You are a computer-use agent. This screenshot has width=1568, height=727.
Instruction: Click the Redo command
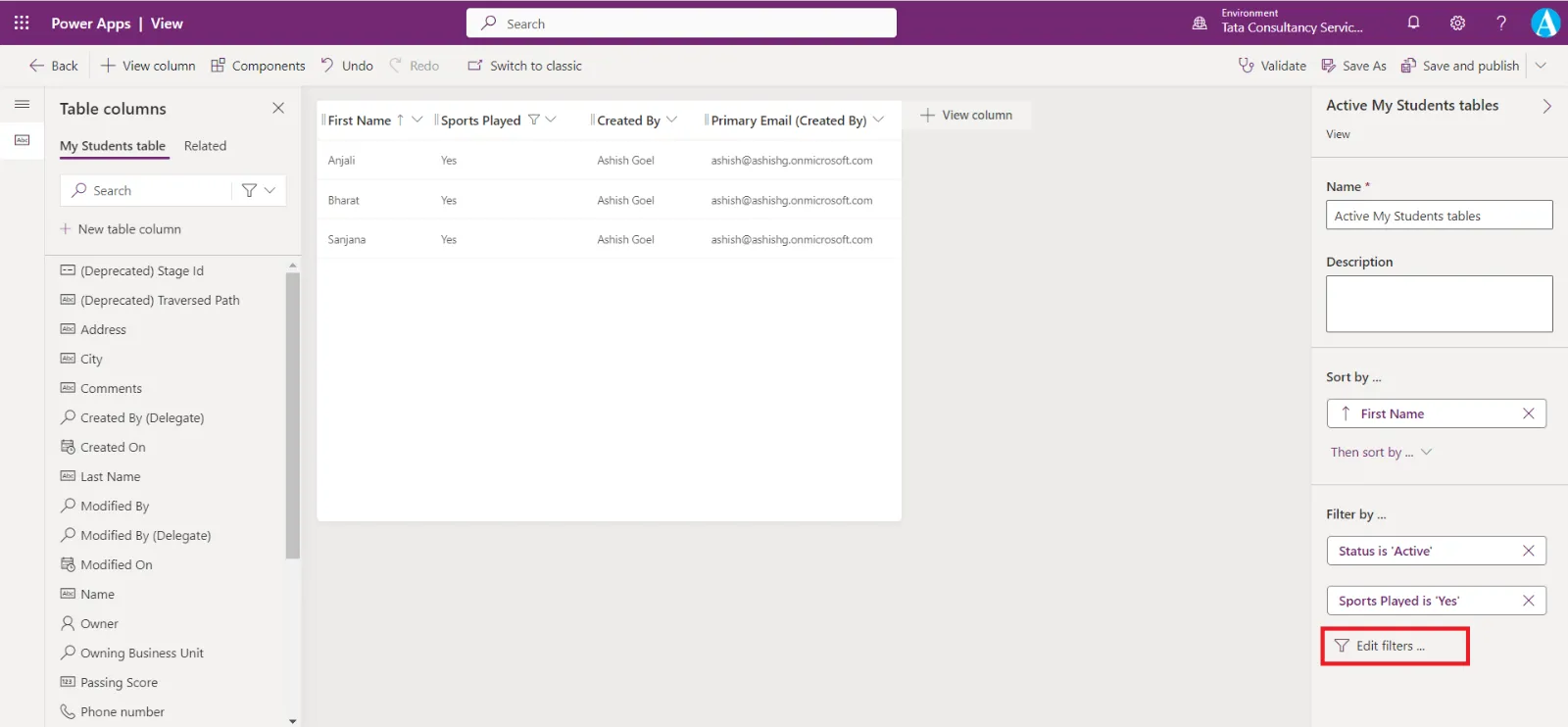[414, 66]
